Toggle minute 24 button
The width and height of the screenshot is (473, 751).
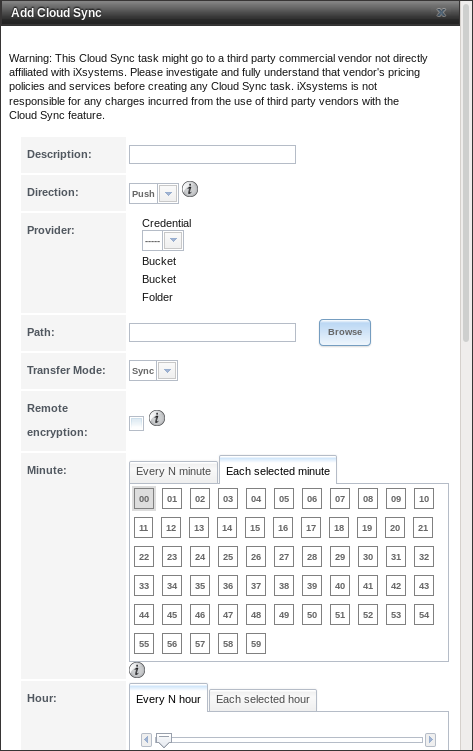(200, 557)
